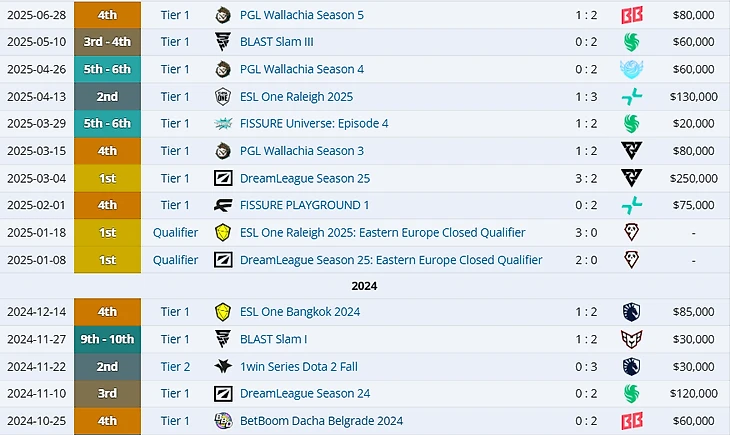Click the 1win Series Dota 2 Fall icon
This screenshot has width=730, height=435.
(x=223, y=367)
